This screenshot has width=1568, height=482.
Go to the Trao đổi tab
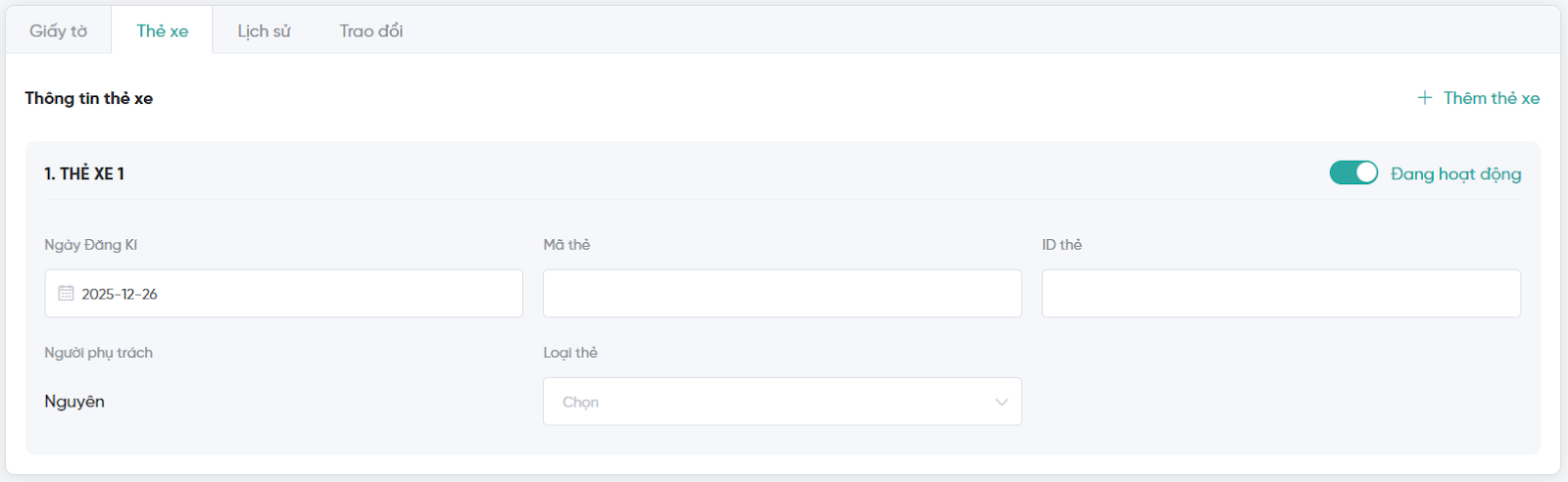(x=370, y=31)
